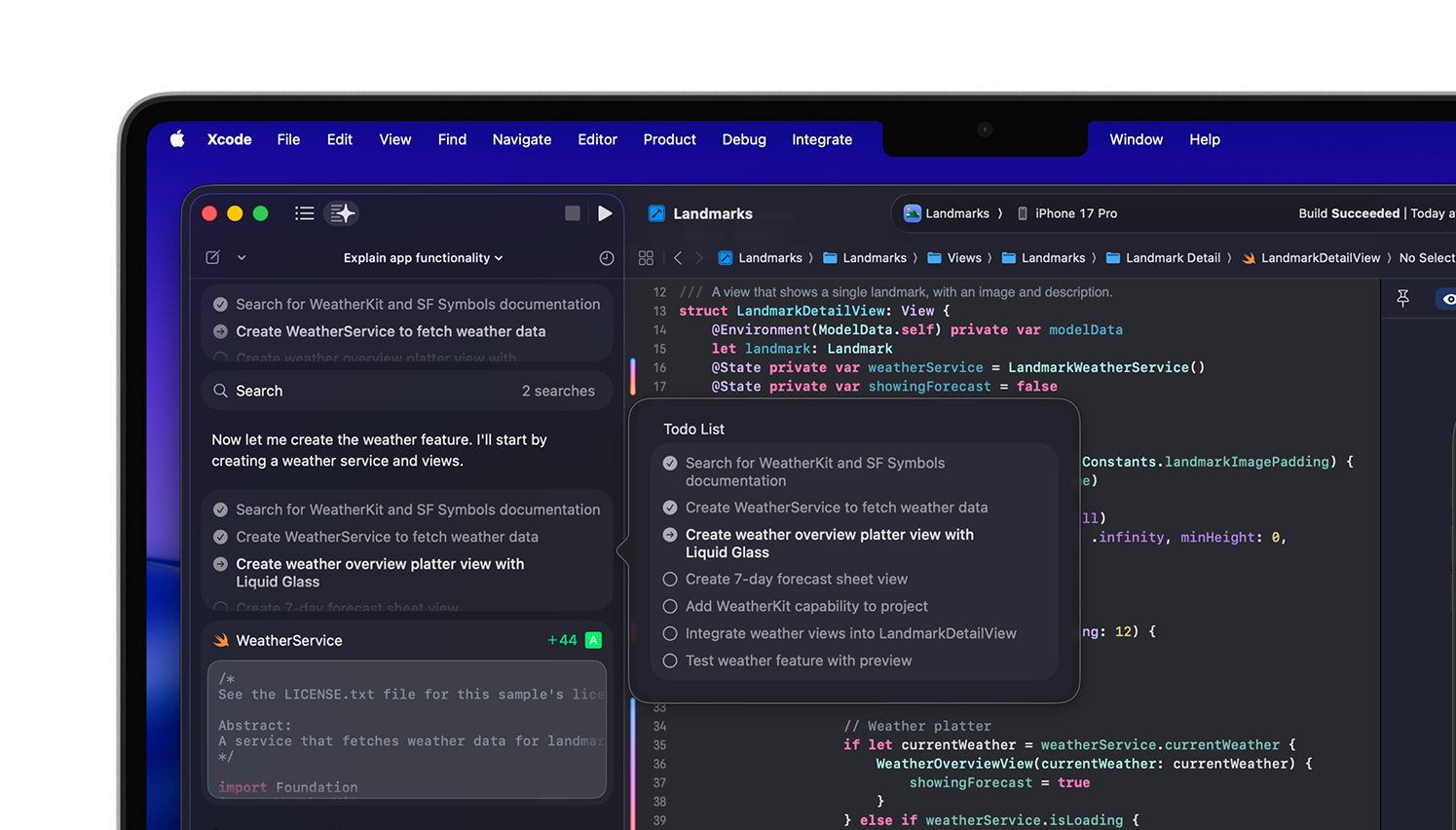This screenshot has width=1456, height=830.
Task: Expand the 'Explain app functionality' dropdown
Action: 423,258
